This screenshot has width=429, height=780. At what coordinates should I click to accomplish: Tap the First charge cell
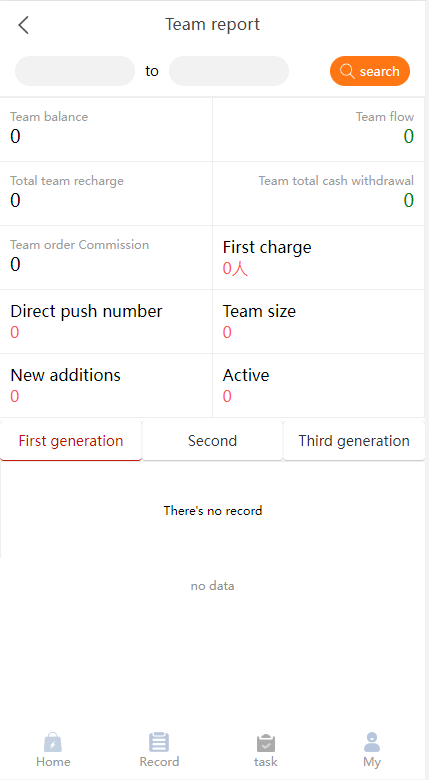tap(319, 258)
